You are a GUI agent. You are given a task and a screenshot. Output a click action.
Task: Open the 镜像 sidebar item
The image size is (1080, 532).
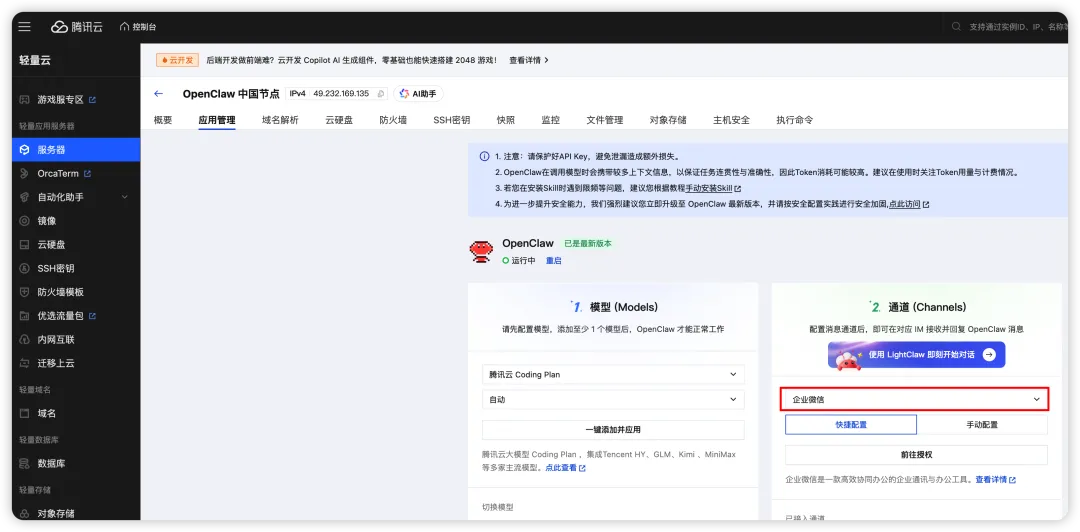point(47,221)
